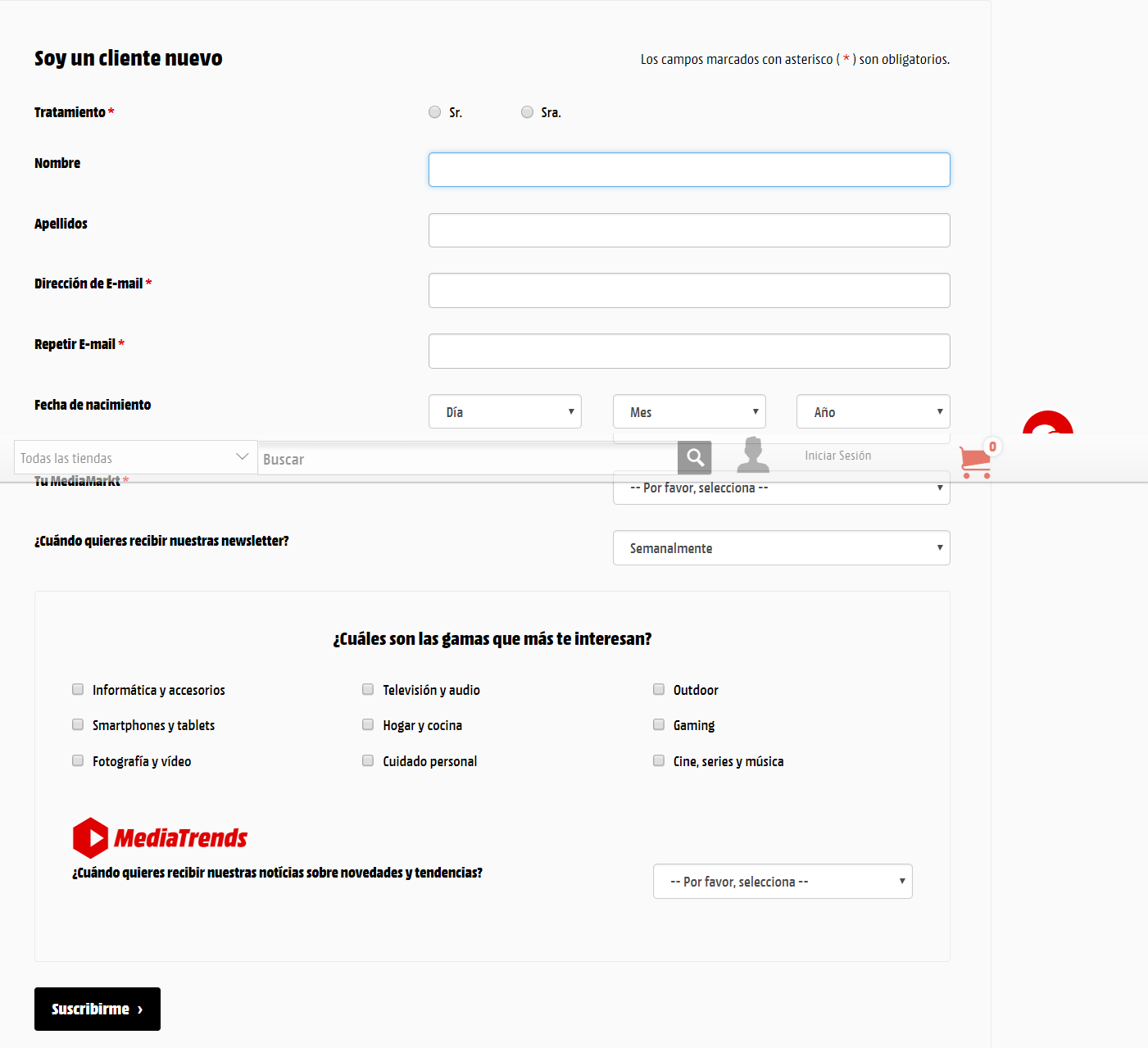Check Hogar y cocina
Screen dimensions: 1148x1048
(368, 724)
